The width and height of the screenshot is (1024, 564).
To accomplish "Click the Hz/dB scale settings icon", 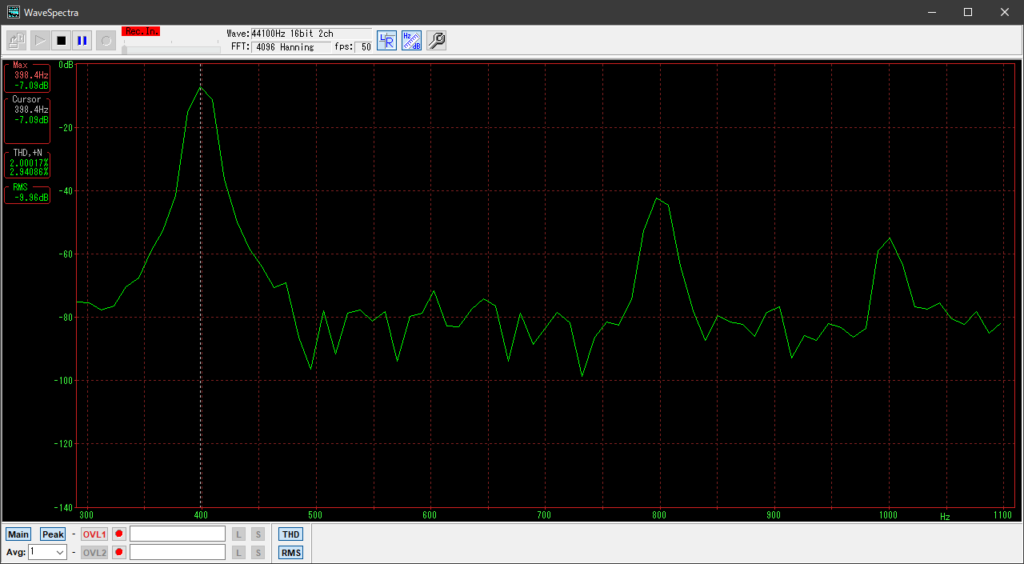I will click(411, 40).
